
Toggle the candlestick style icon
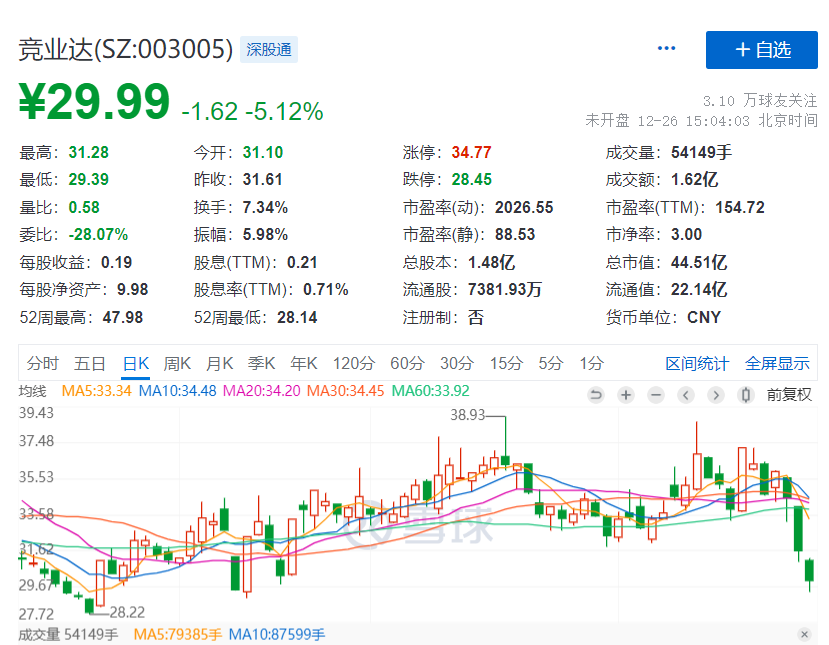pos(745,395)
